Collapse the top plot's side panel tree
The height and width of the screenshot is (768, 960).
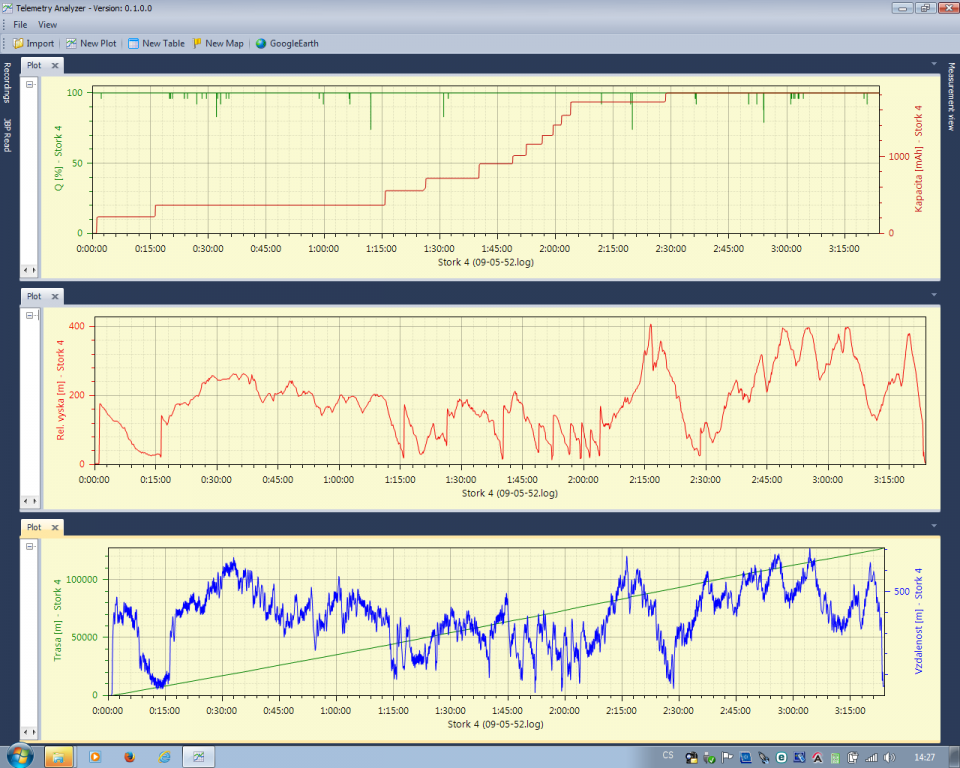(x=30, y=85)
